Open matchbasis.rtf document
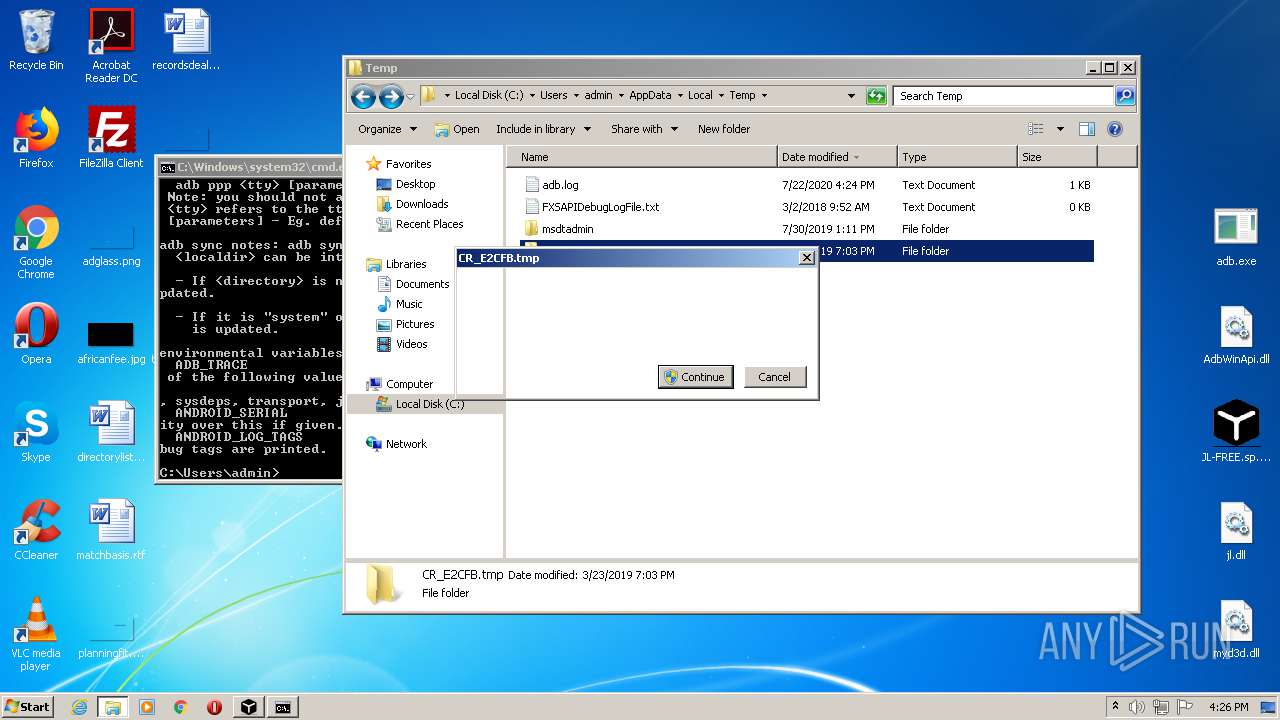Image resolution: width=1280 pixels, height=720 pixels. click(x=111, y=530)
